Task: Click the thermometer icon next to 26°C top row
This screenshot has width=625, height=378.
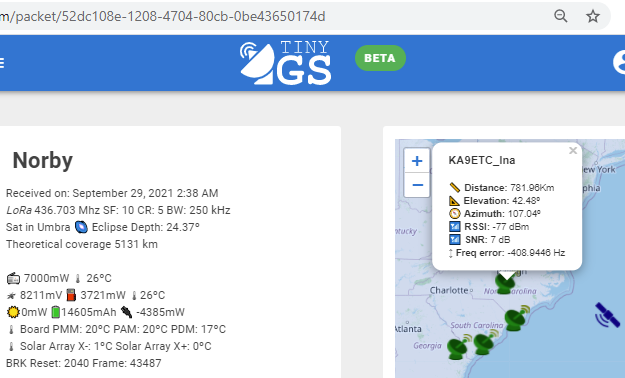Action: tap(78, 278)
